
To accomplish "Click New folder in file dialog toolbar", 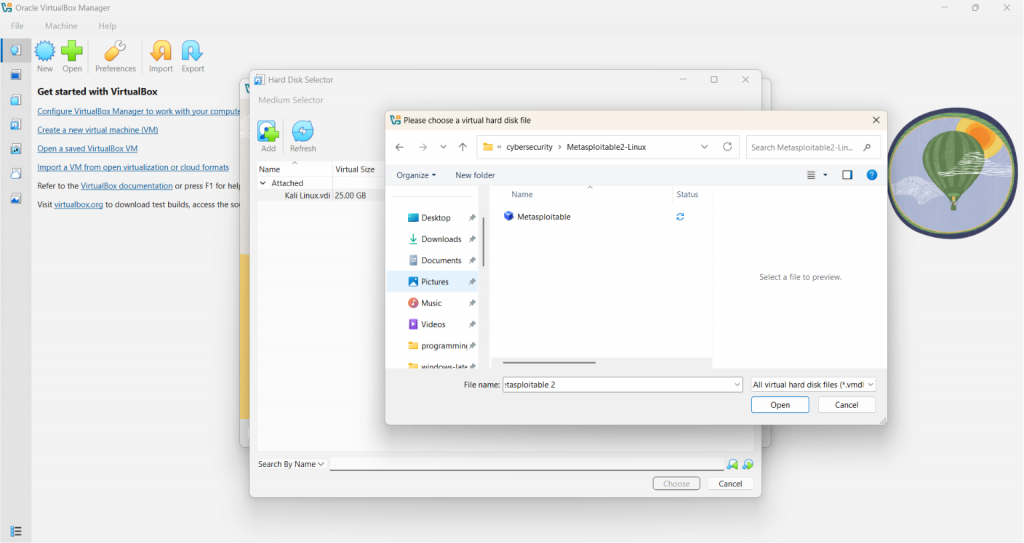I will click(x=475, y=175).
